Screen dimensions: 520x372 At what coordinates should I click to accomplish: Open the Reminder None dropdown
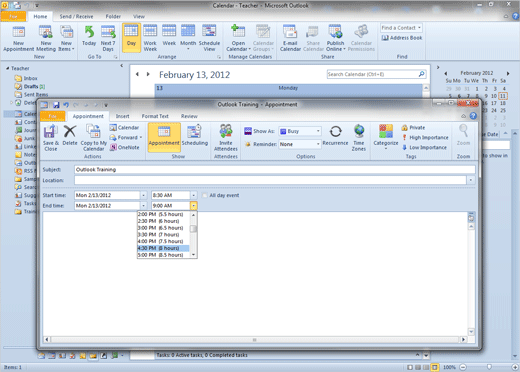point(318,144)
